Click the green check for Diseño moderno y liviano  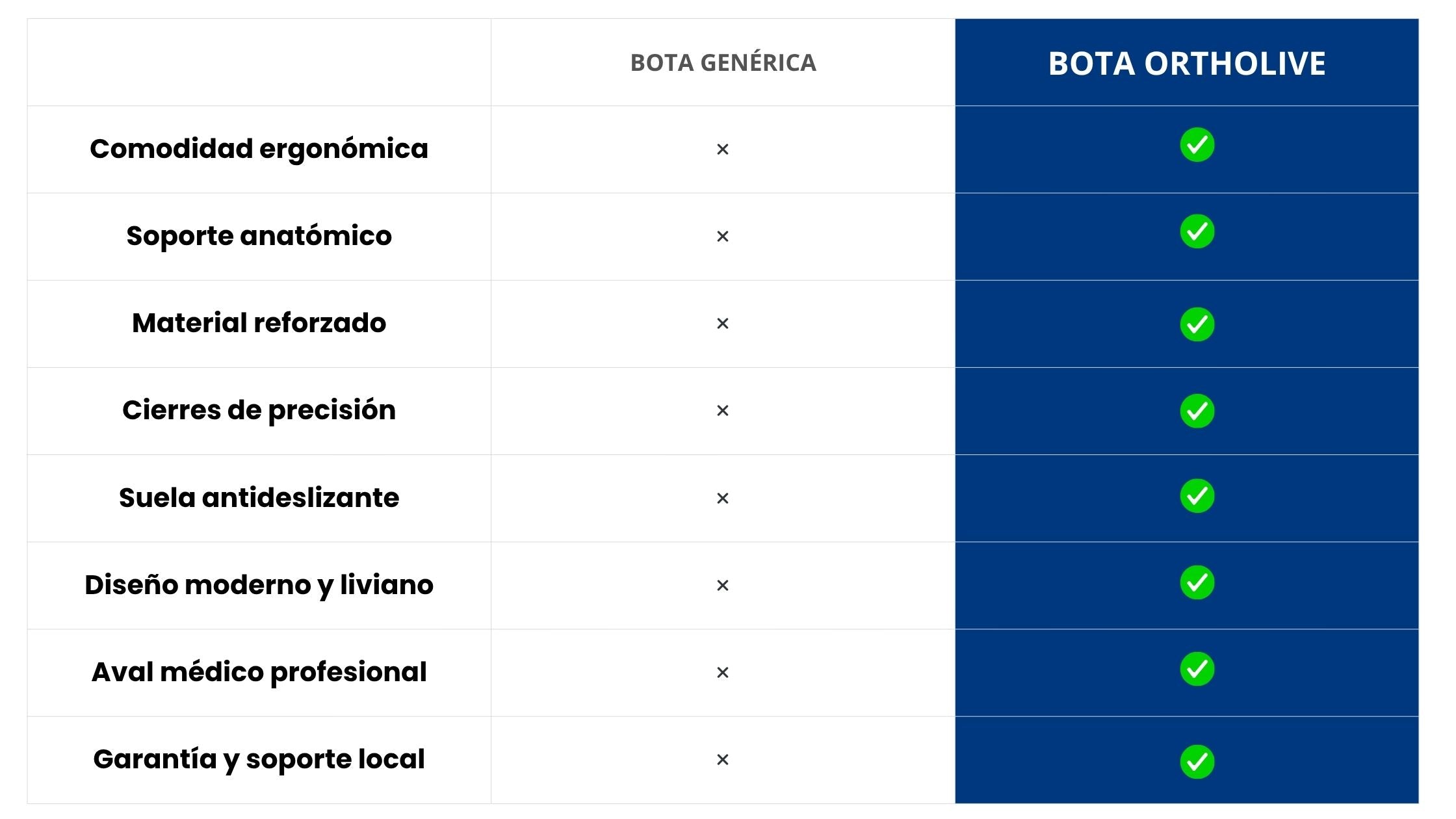pyautogui.click(x=1197, y=582)
